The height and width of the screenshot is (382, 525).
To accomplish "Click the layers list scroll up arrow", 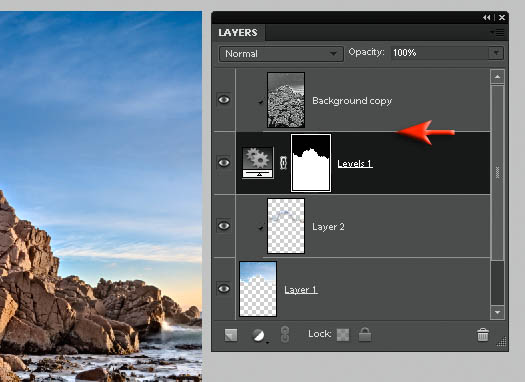I will pyautogui.click(x=497, y=77).
